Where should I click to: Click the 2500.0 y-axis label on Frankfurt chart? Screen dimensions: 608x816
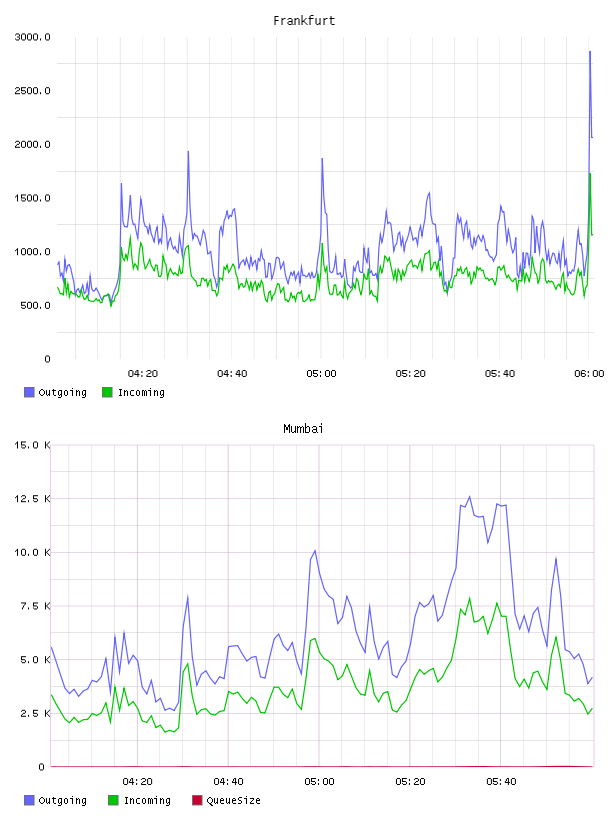point(32,91)
